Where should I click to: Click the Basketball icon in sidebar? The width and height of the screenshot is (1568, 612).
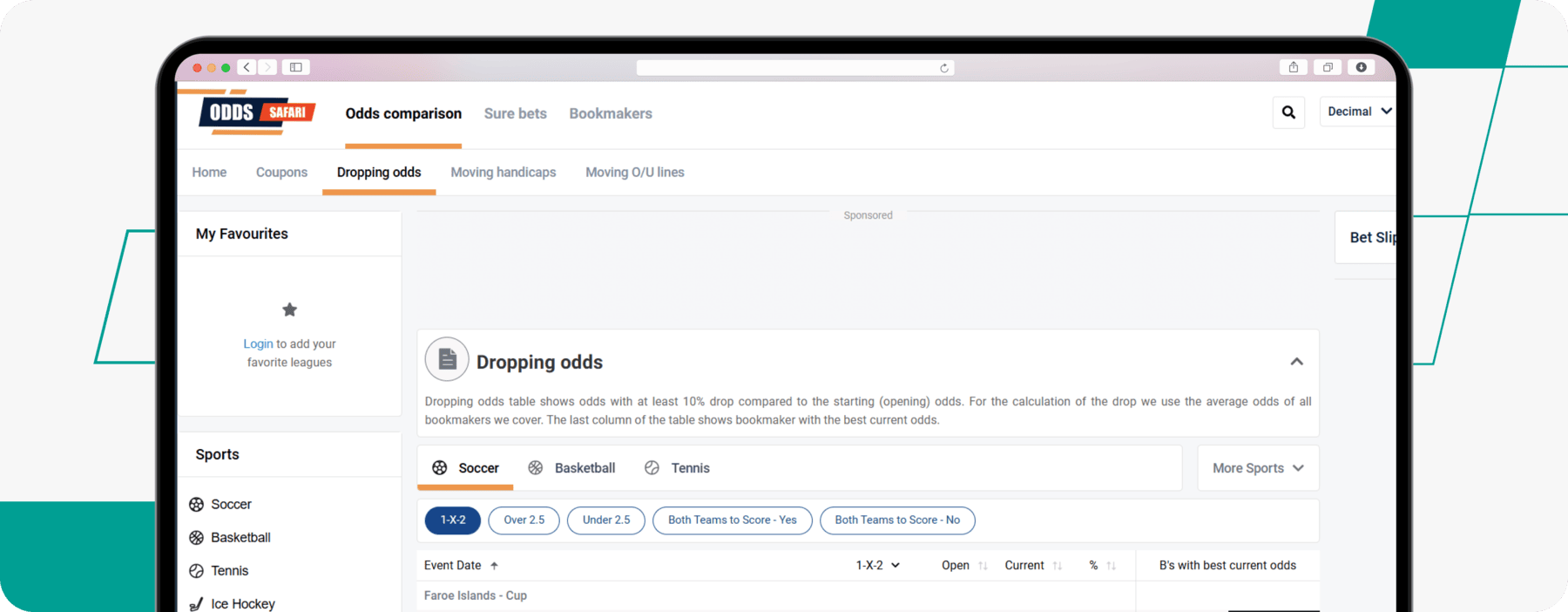point(197,538)
